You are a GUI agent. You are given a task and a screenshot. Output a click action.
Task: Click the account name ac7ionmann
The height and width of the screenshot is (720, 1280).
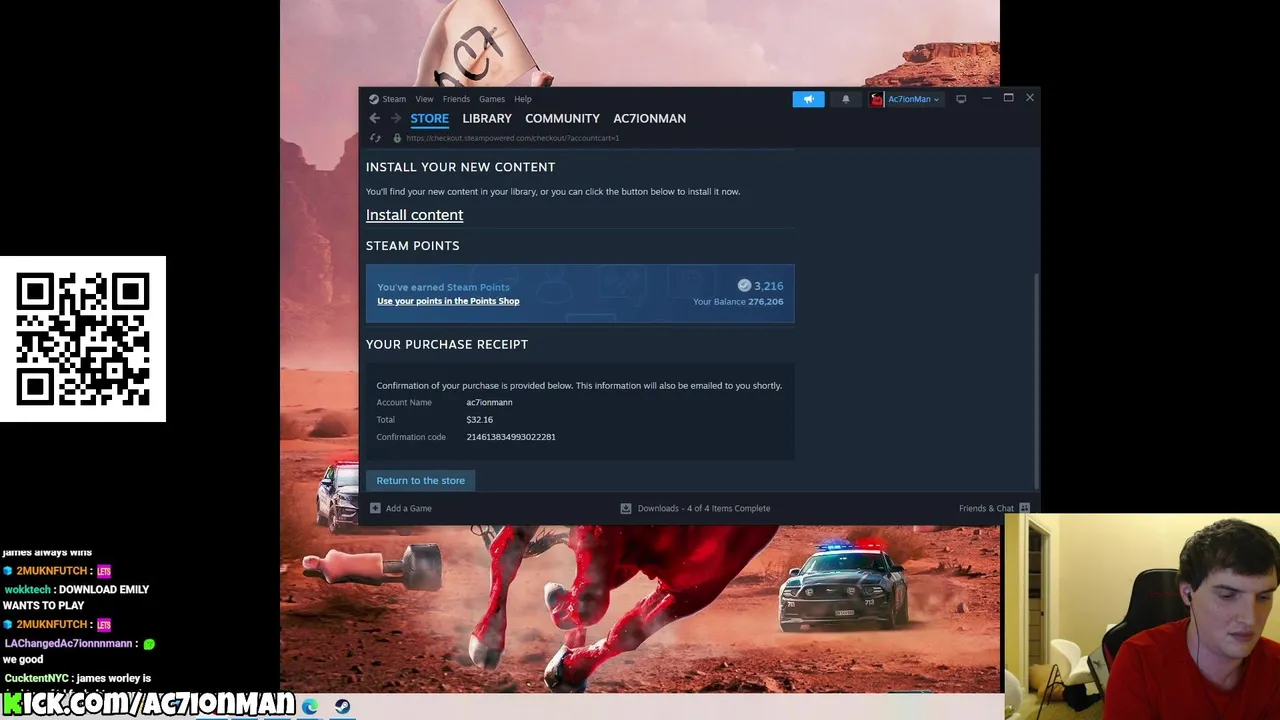click(489, 402)
